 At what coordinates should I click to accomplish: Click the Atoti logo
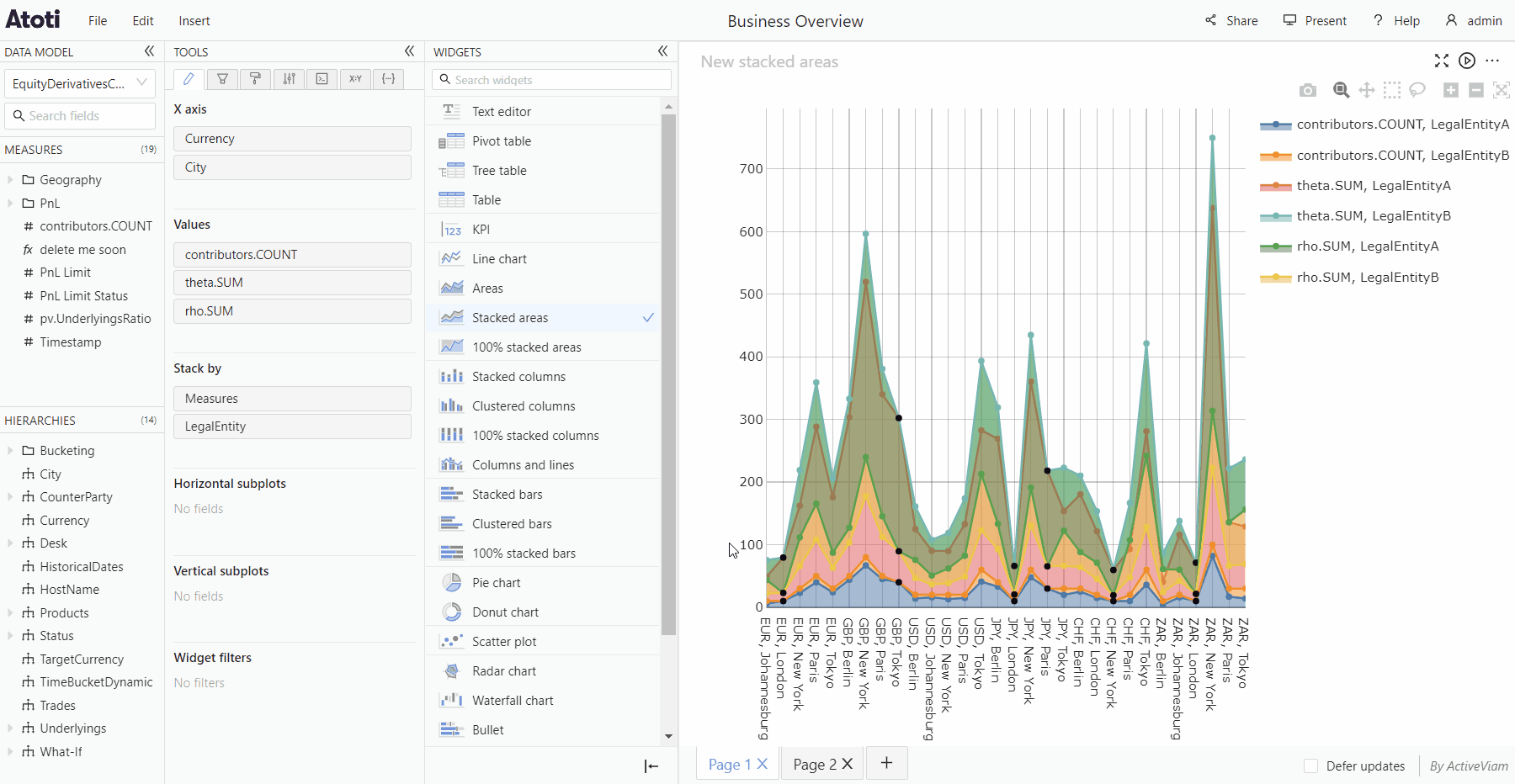tap(34, 19)
